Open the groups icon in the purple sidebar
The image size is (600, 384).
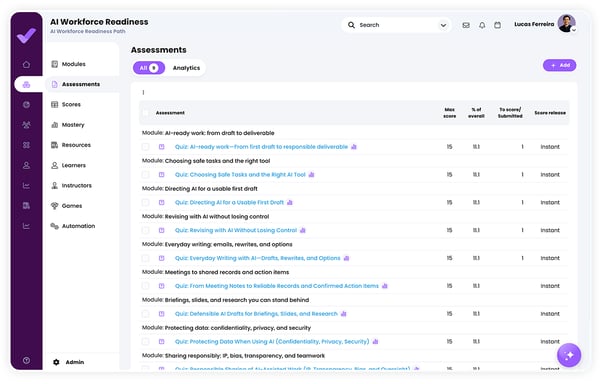[x=26, y=125]
